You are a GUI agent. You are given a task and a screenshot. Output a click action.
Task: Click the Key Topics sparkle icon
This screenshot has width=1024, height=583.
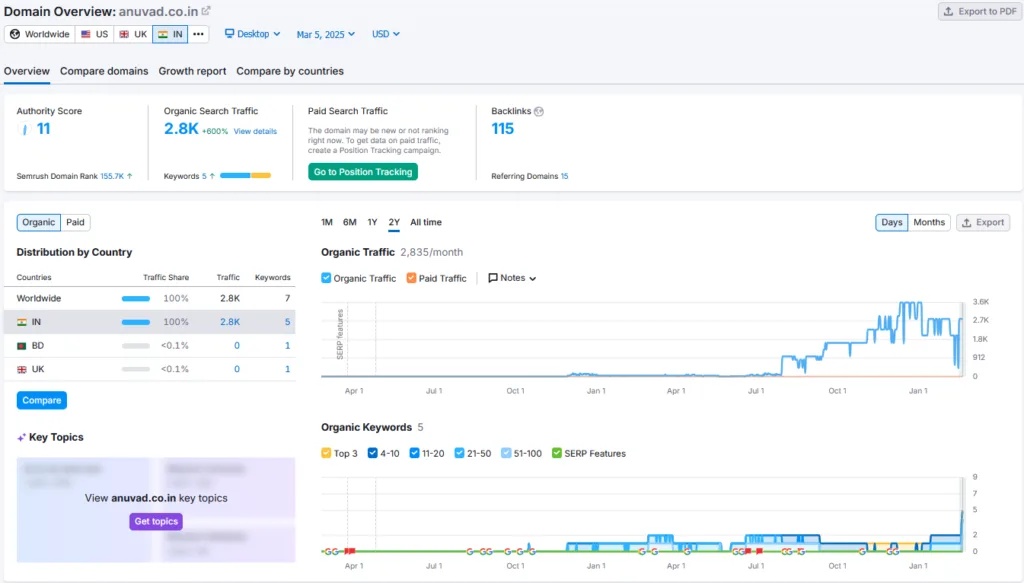coord(21,437)
